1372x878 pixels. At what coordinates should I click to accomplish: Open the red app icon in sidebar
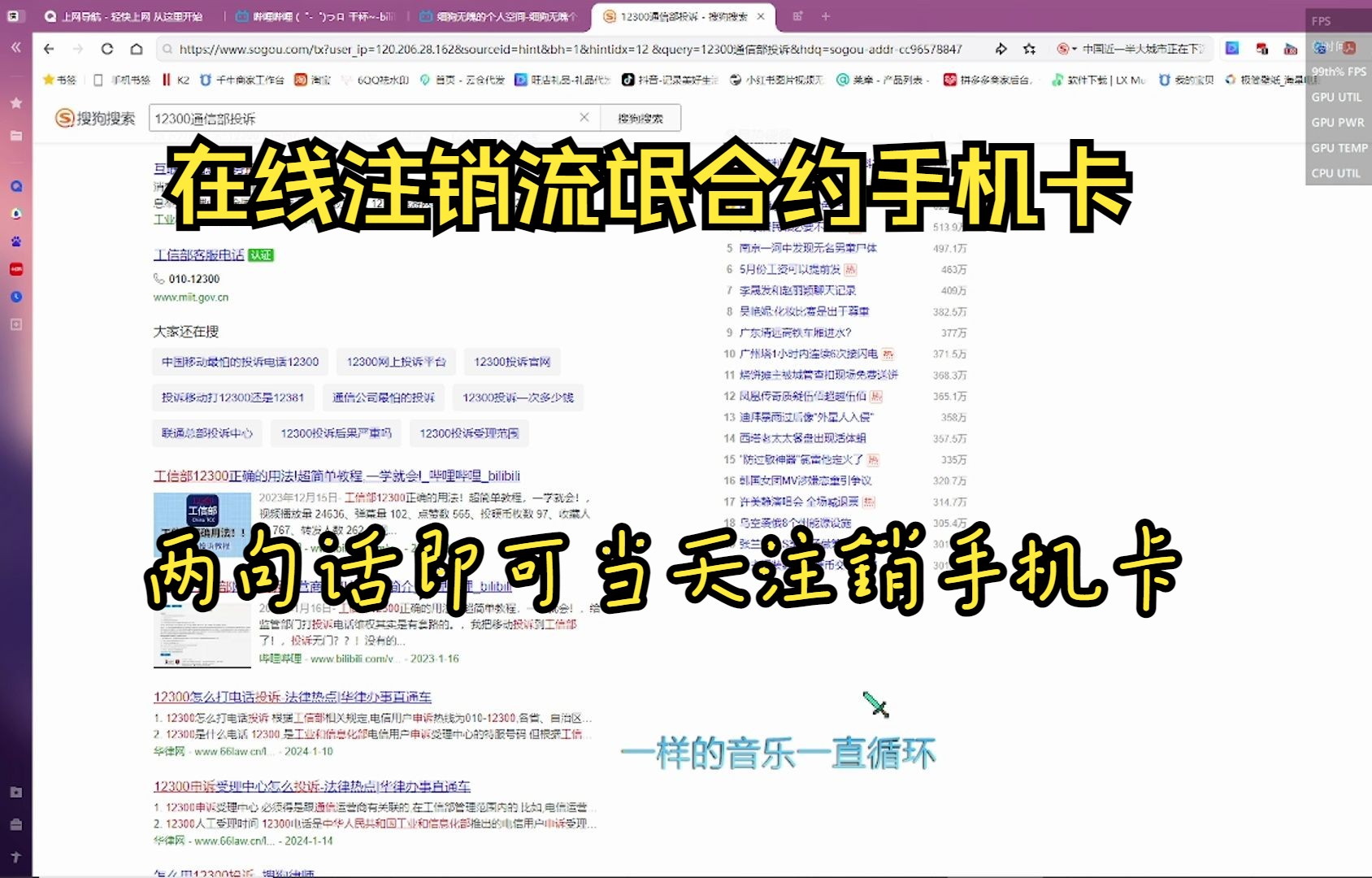coord(15,269)
